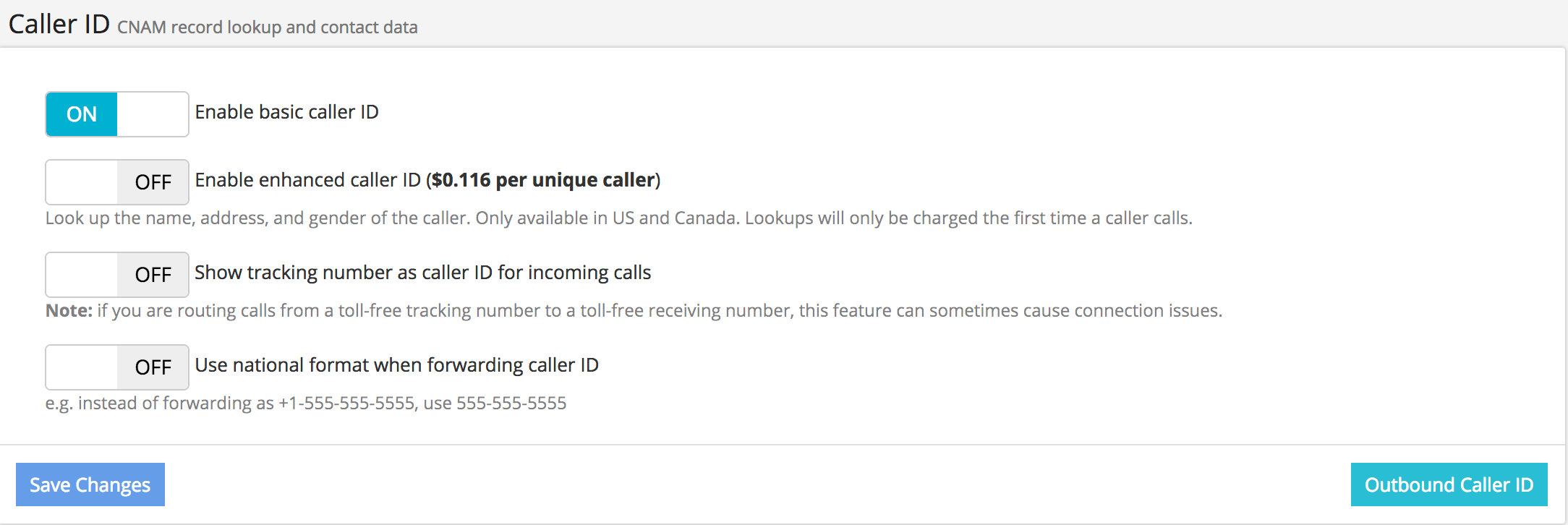The width and height of the screenshot is (1568, 525).
Task: Click 'Use national format when forwarding' label
Action: coord(396,365)
